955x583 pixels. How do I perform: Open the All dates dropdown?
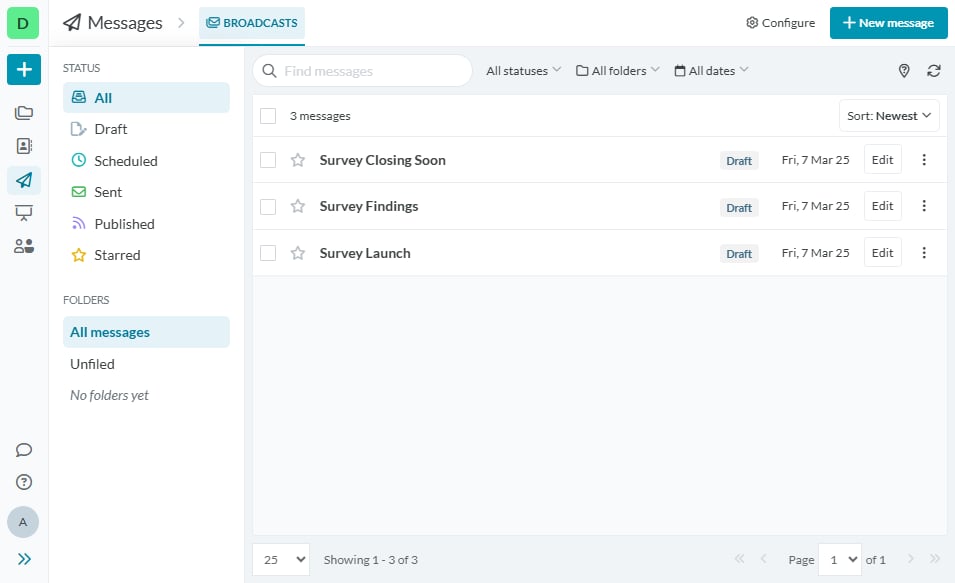tap(711, 71)
